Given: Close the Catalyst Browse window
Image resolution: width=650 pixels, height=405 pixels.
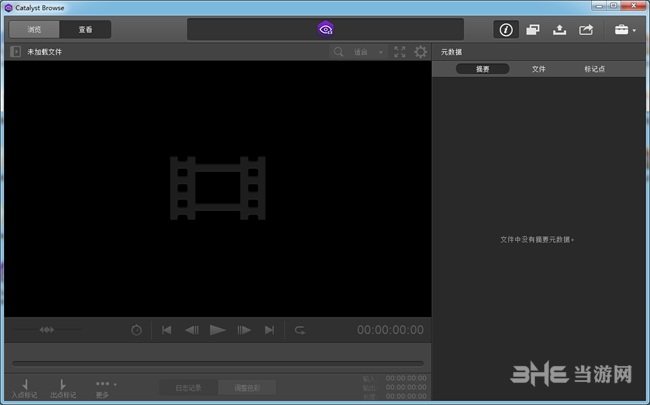Looking at the screenshot, I should 634,6.
